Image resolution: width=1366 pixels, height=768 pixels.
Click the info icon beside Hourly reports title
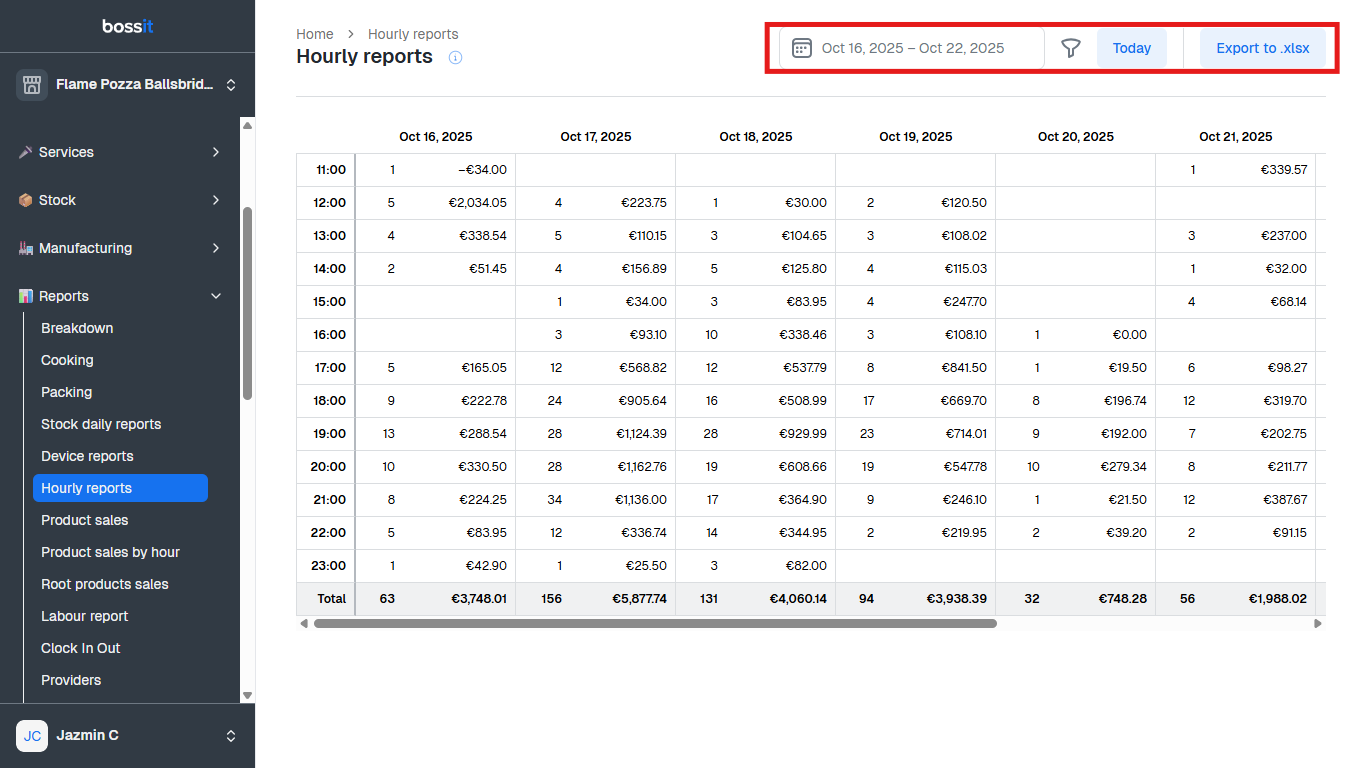(x=456, y=58)
